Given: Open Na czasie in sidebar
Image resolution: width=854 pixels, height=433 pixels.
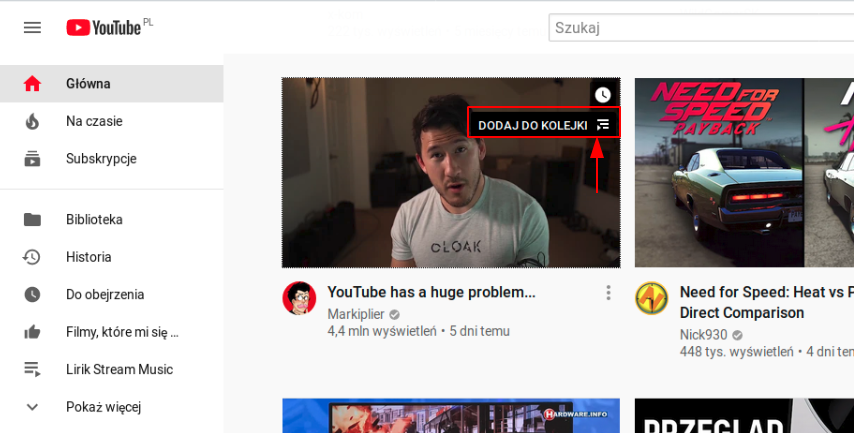Looking at the screenshot, I should coord(112,121).
